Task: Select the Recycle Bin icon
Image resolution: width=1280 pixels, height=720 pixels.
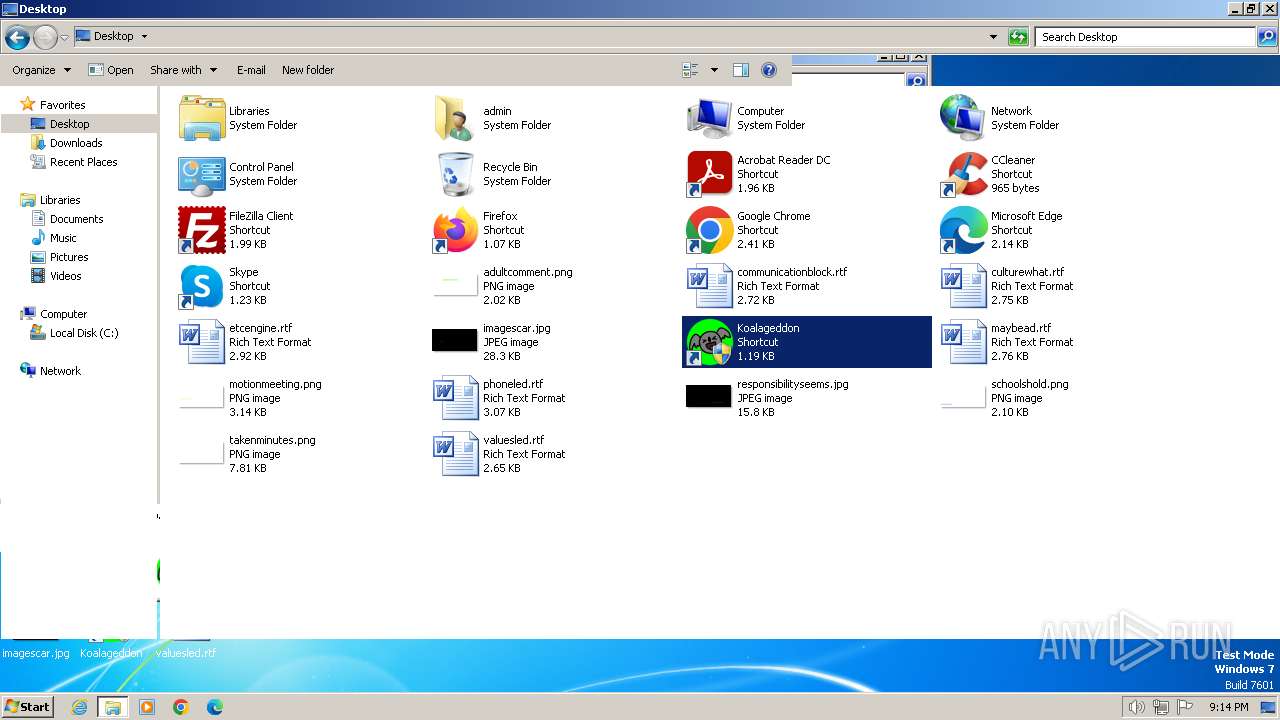Action: 456,174
